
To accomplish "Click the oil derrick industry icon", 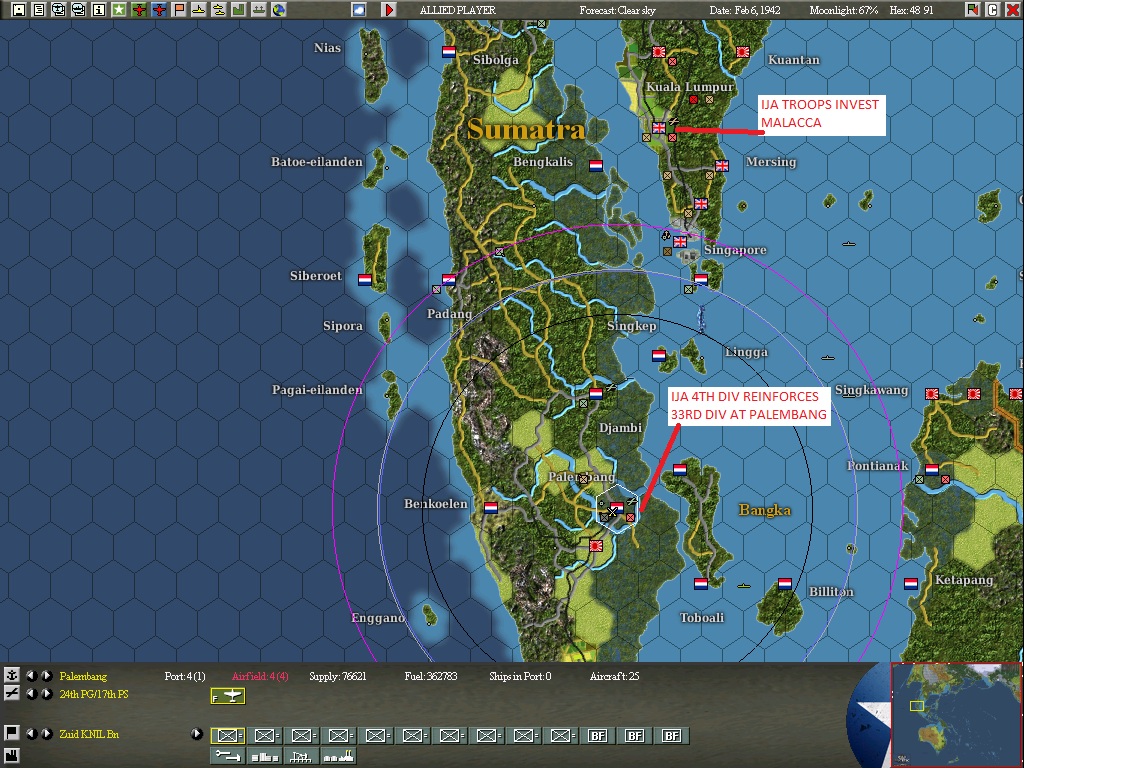I will coord(301,756).
